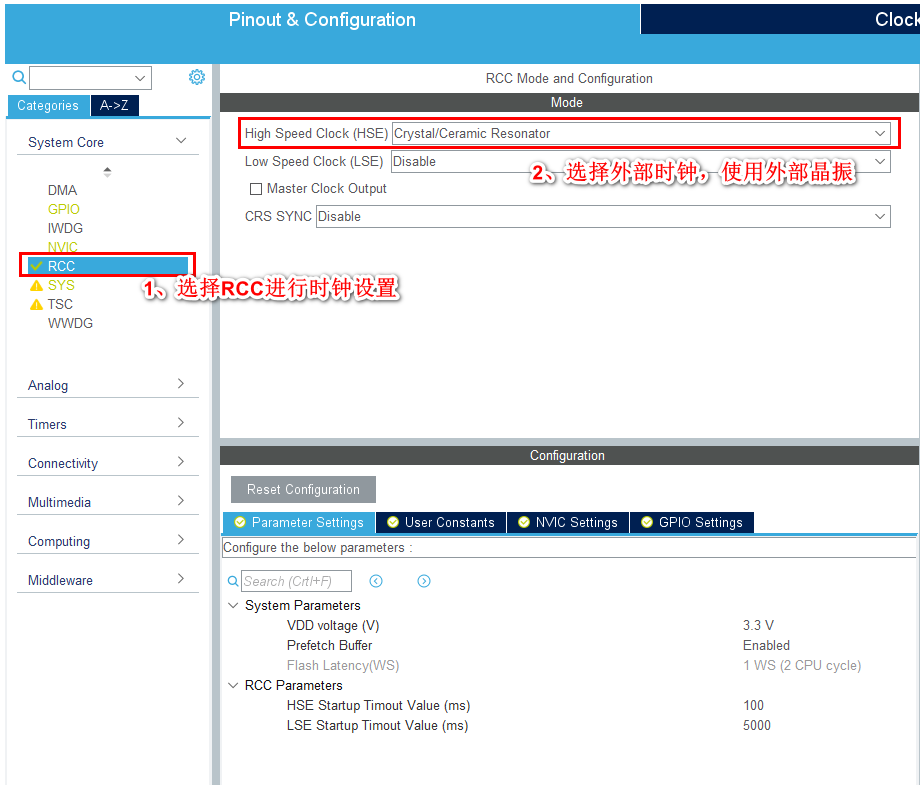Open the Low Speed Clock (LSE) dropdown

pos(878,161)
